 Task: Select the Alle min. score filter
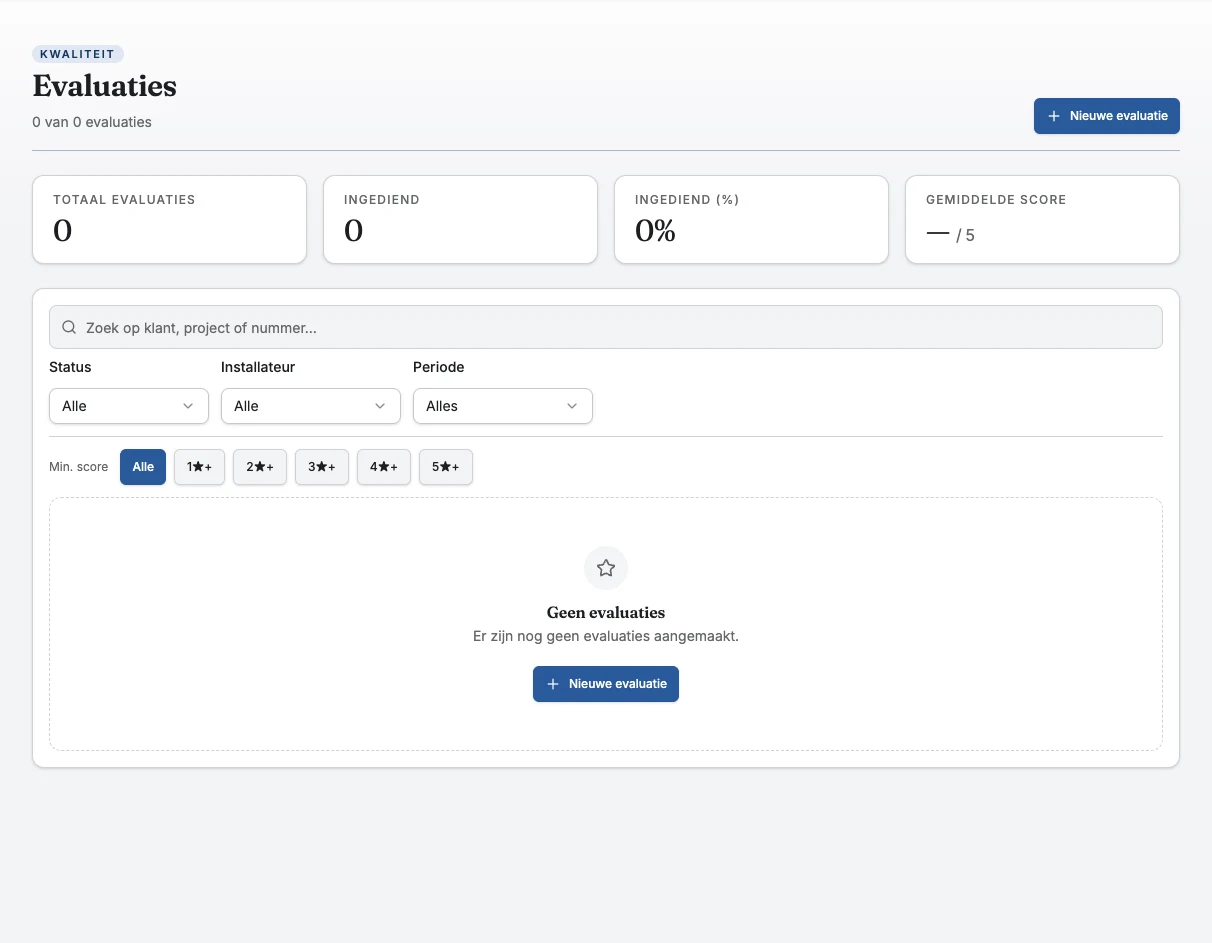143,467
